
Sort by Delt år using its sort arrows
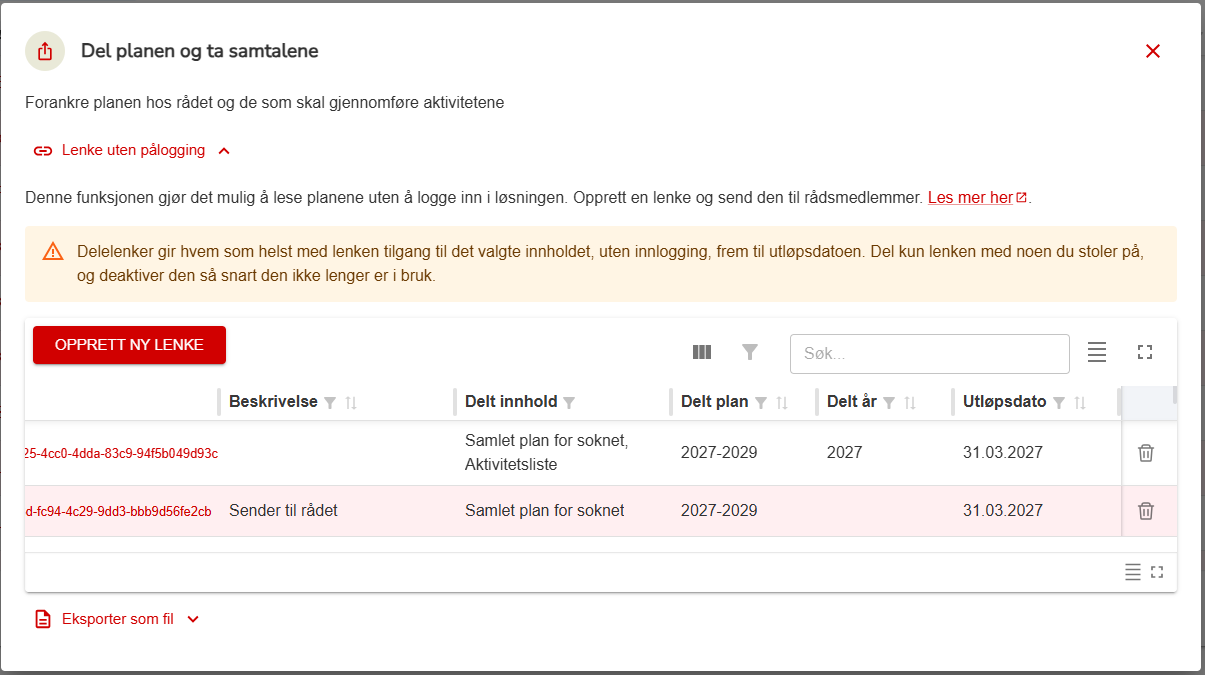(x=910, y=403)
